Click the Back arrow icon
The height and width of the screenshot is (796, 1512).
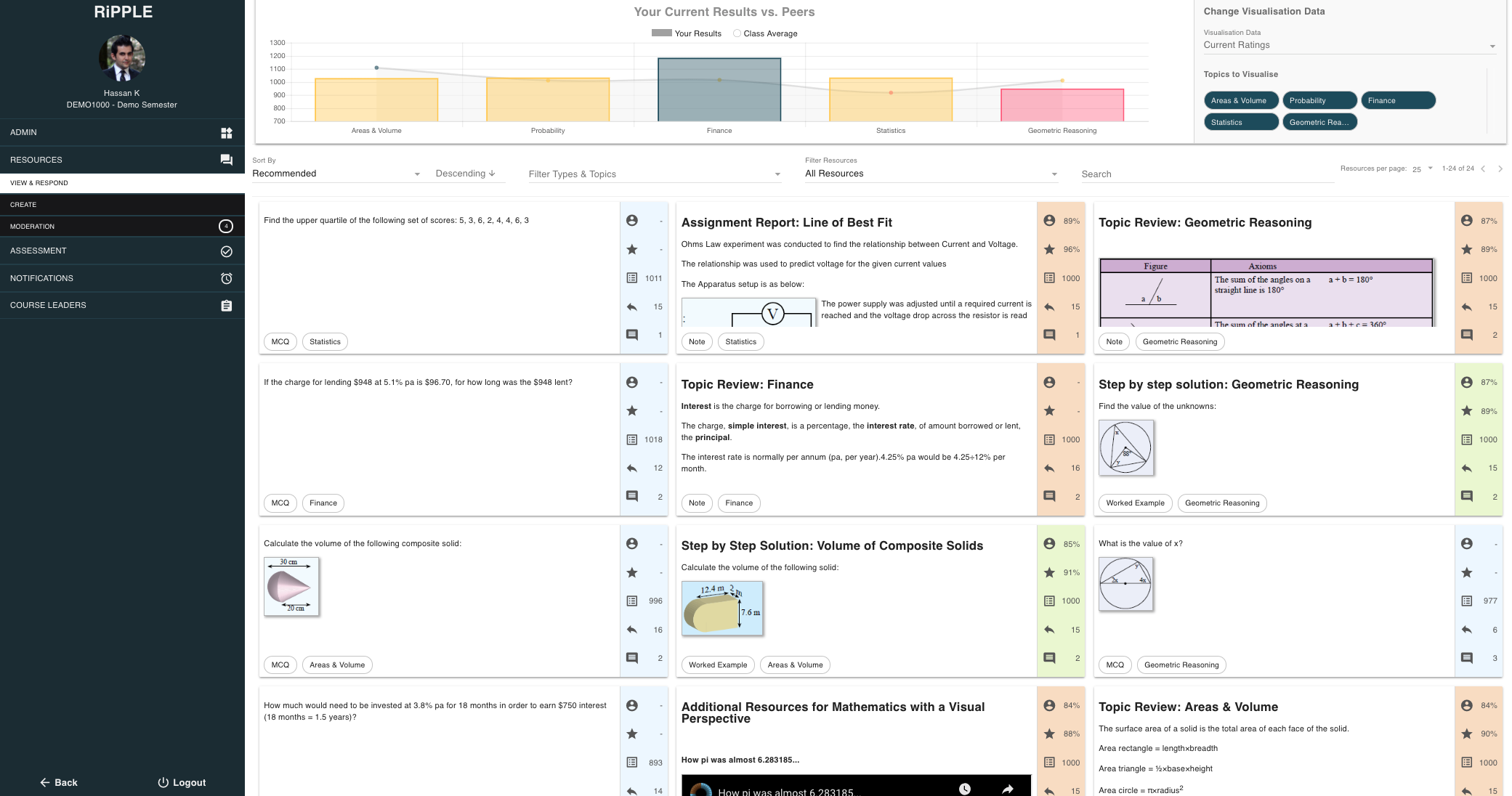click(45, 782)
